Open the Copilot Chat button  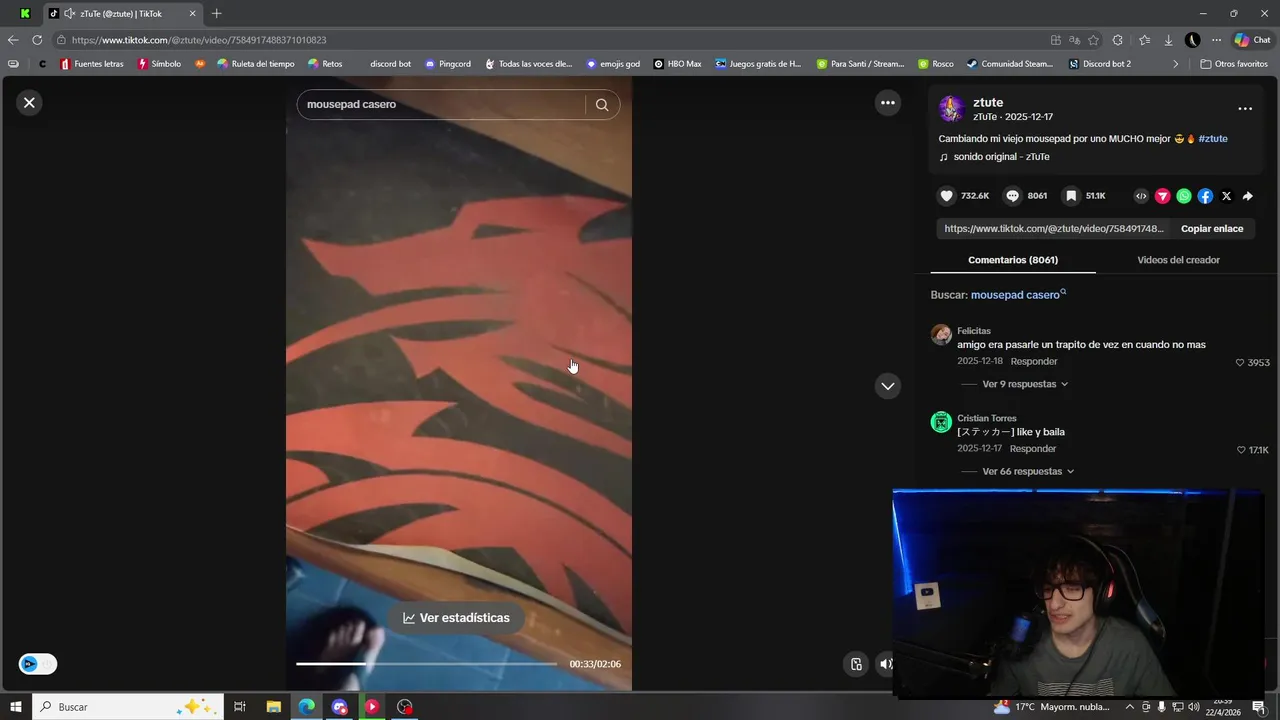point(1252,40)
